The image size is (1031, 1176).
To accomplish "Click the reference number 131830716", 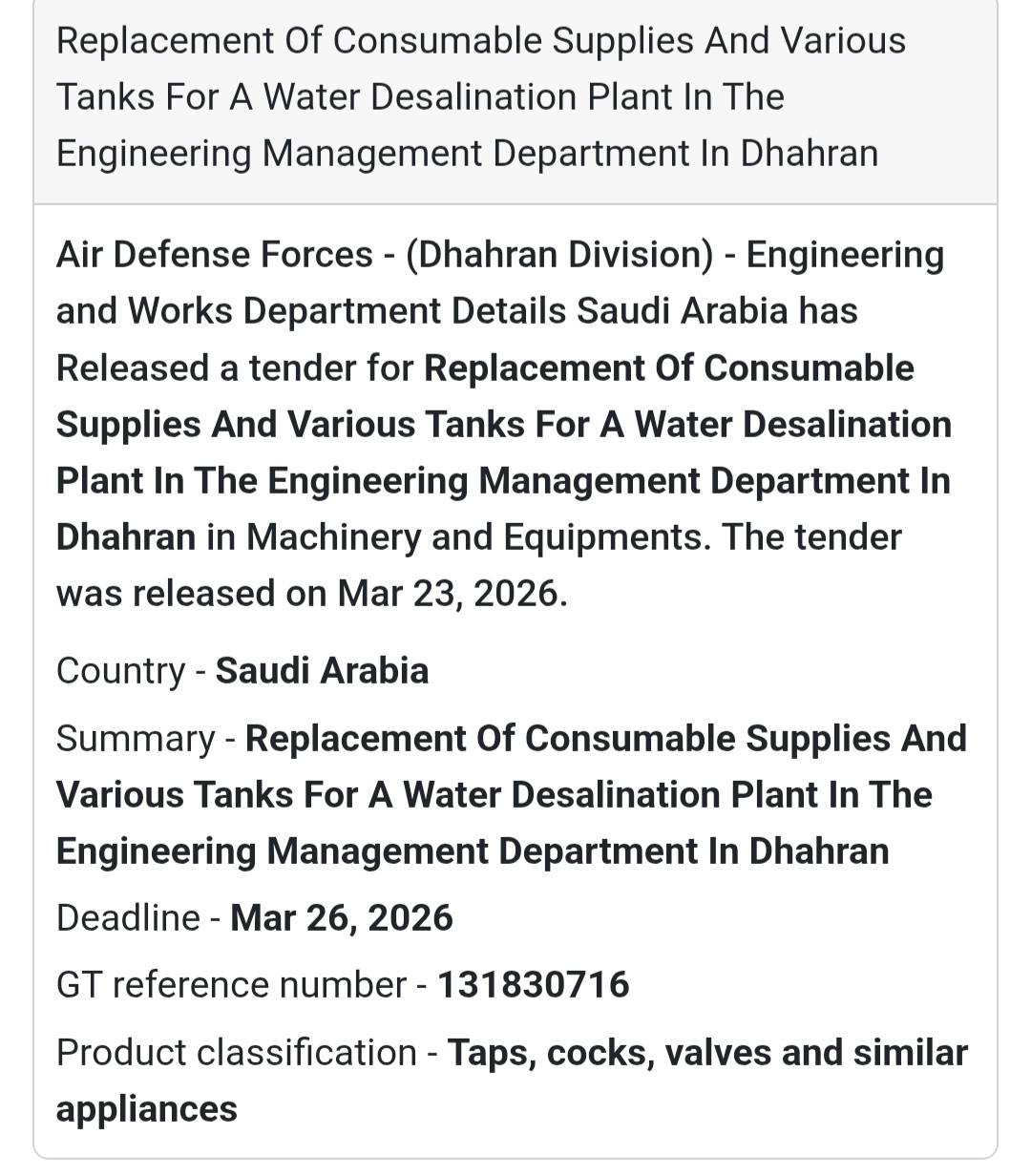I will (534, 985).
